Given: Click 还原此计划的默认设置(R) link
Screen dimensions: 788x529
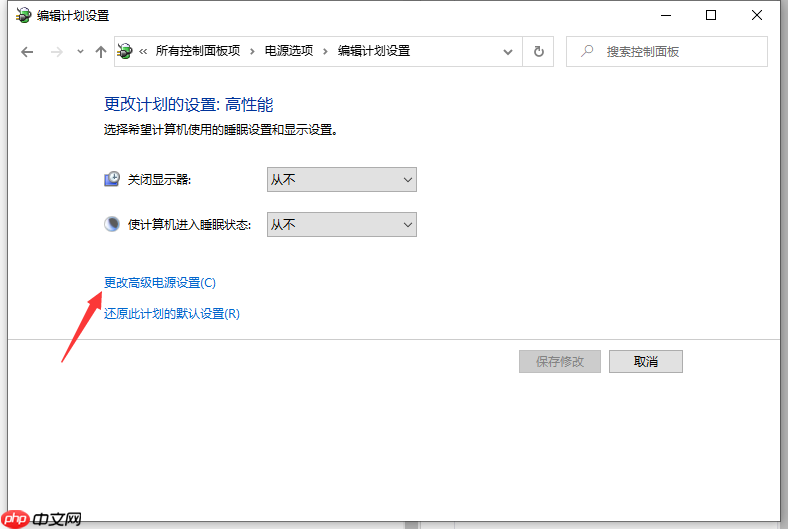Looking at the screenshot, I should pos(172,314).
